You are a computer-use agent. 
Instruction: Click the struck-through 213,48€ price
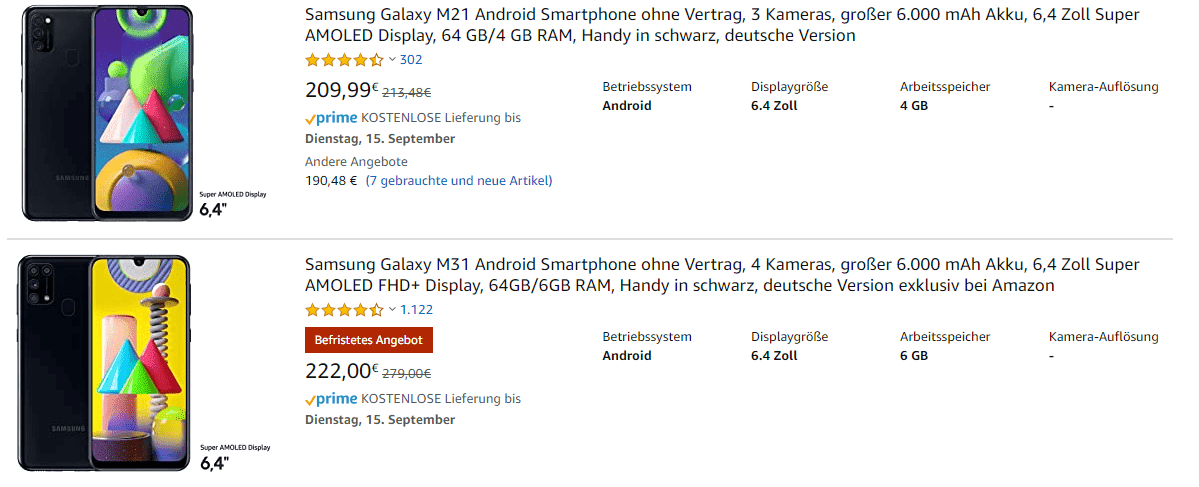point(407,93)
